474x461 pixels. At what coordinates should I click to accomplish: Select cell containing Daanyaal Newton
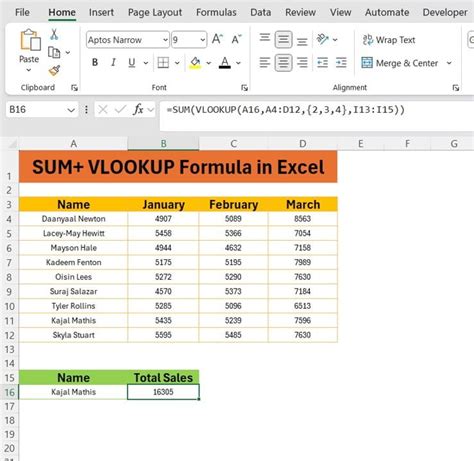73,219
